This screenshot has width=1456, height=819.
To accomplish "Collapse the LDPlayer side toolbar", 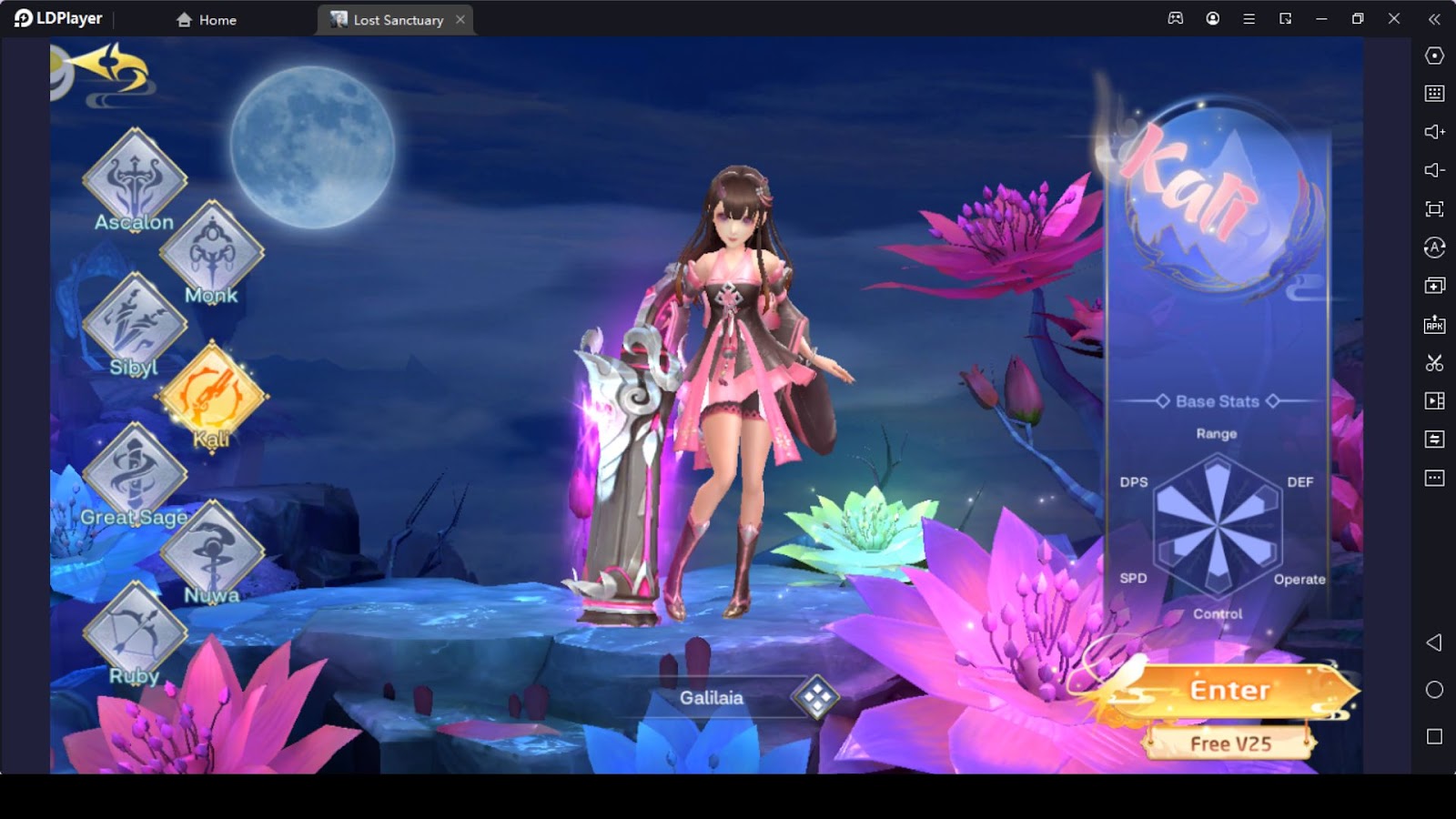I will click(x=1435, y=18).
